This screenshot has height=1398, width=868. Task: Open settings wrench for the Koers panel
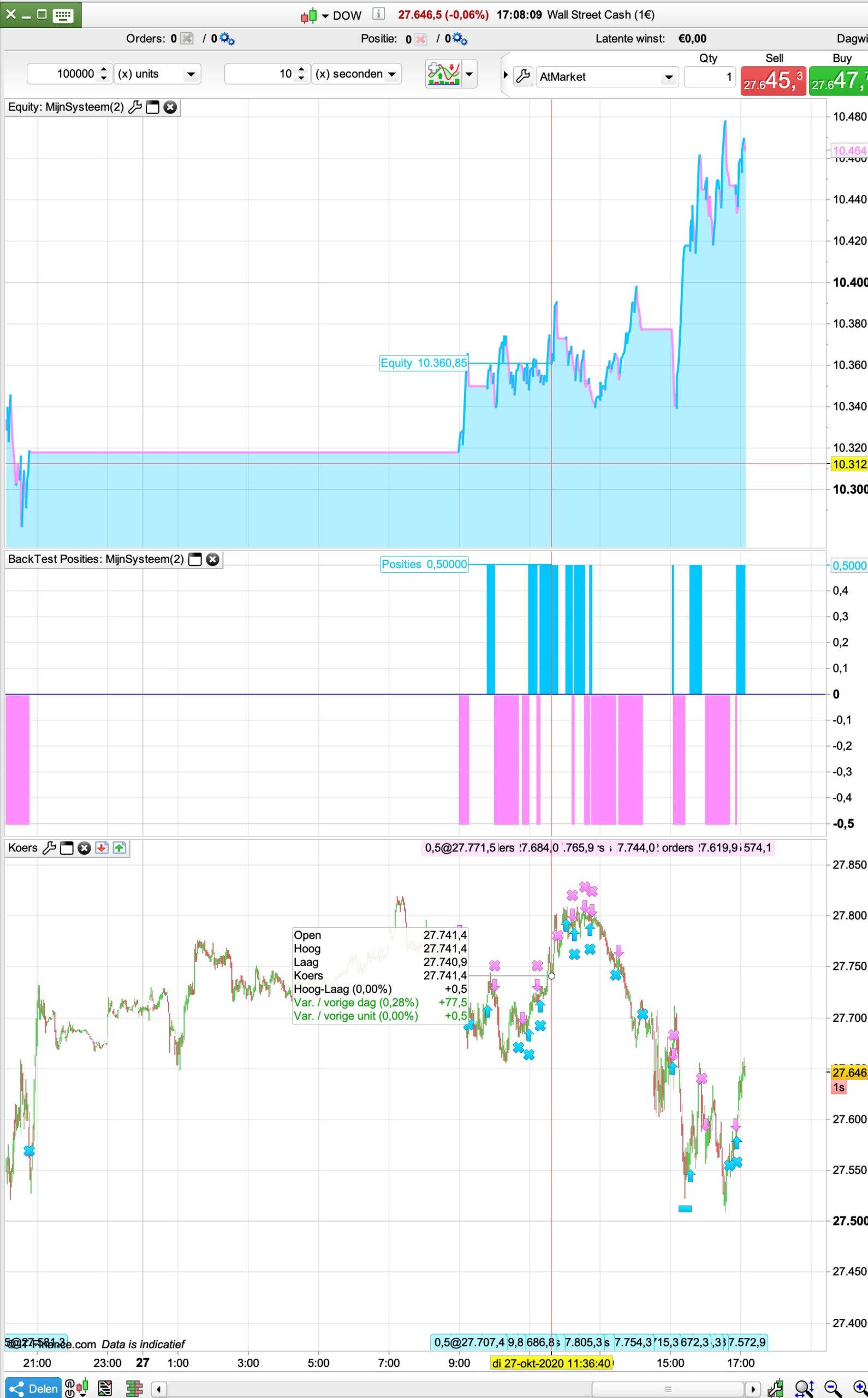click(49, 848)
